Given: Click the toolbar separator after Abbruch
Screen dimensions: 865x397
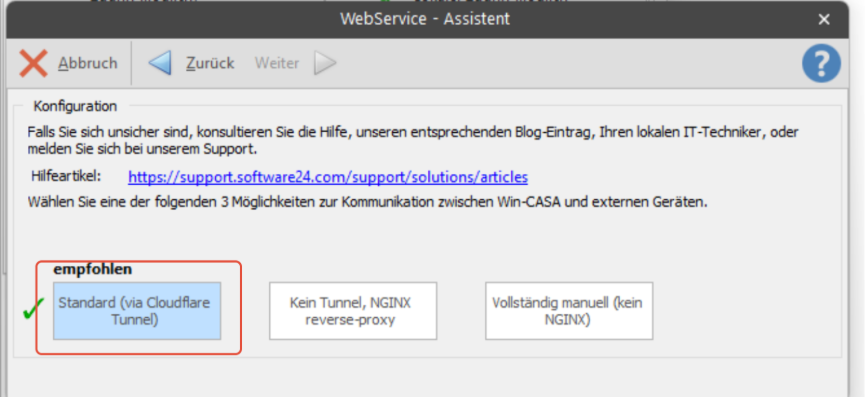Looking at the screenshot, I should pos(131,63).
